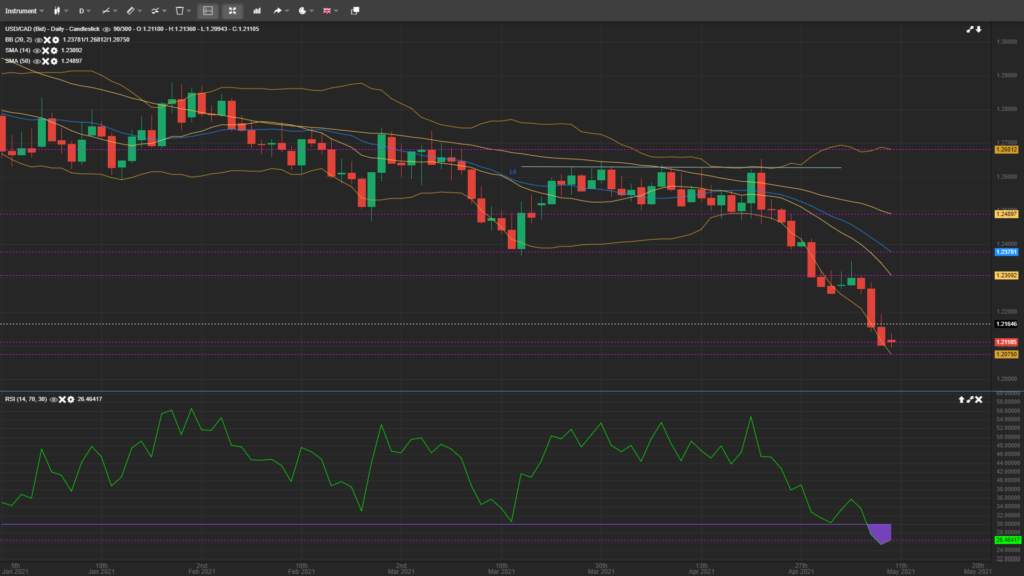
Task: Toggle visibility of USD/CAD price series
Action: tap(106, 29)
